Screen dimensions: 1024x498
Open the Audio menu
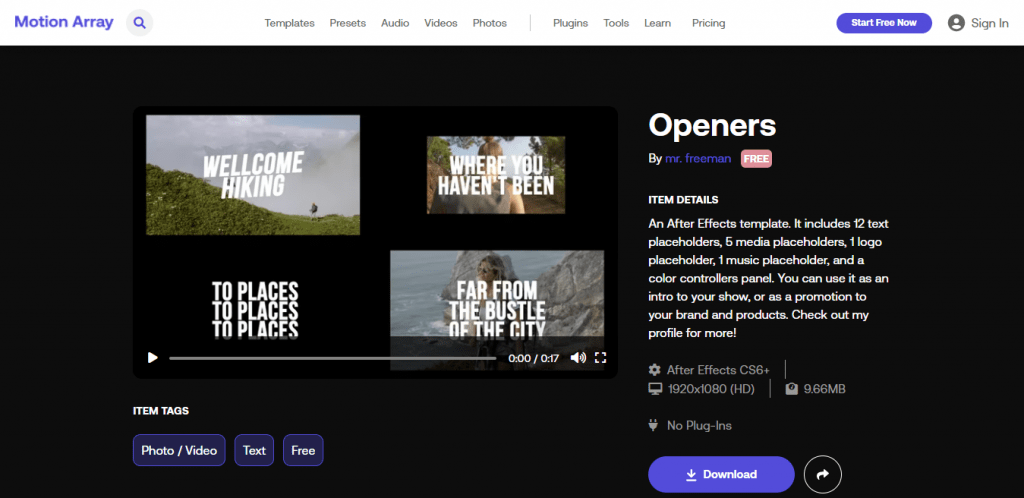(395, 23)
